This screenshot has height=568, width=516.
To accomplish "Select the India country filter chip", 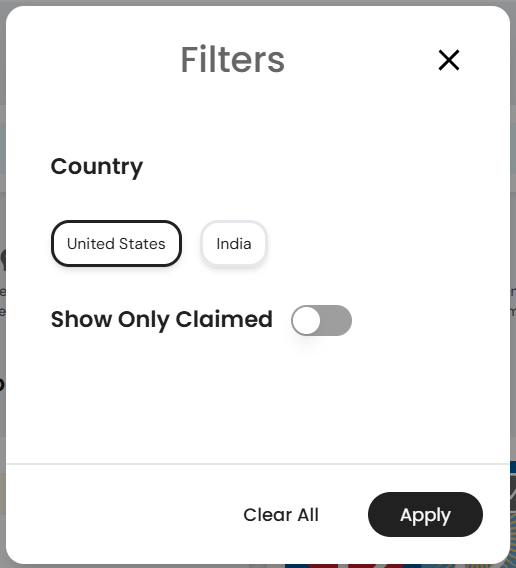I will (x=234, y=243).
